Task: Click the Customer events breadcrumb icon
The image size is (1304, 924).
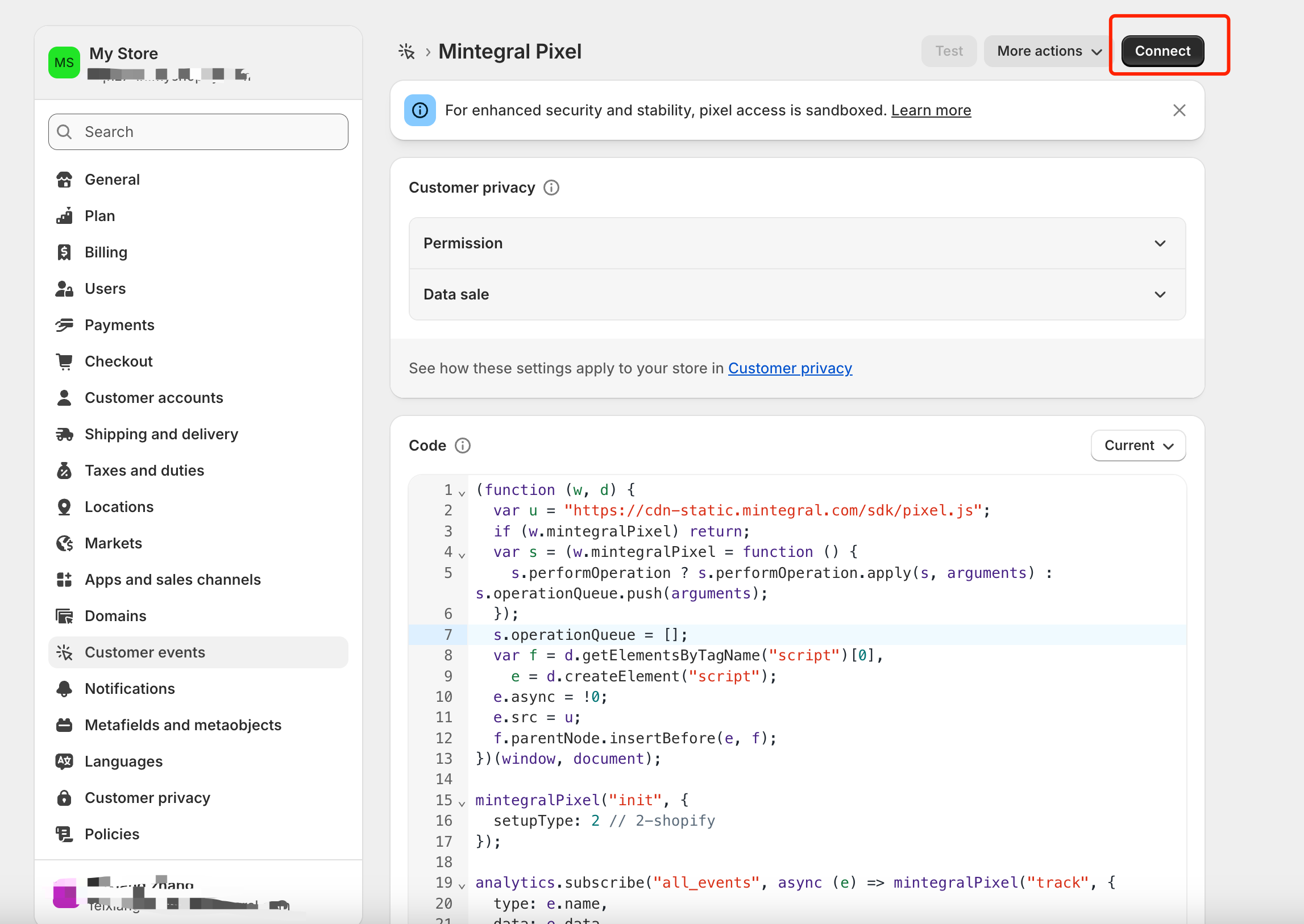Action: [x=406, y=52]
